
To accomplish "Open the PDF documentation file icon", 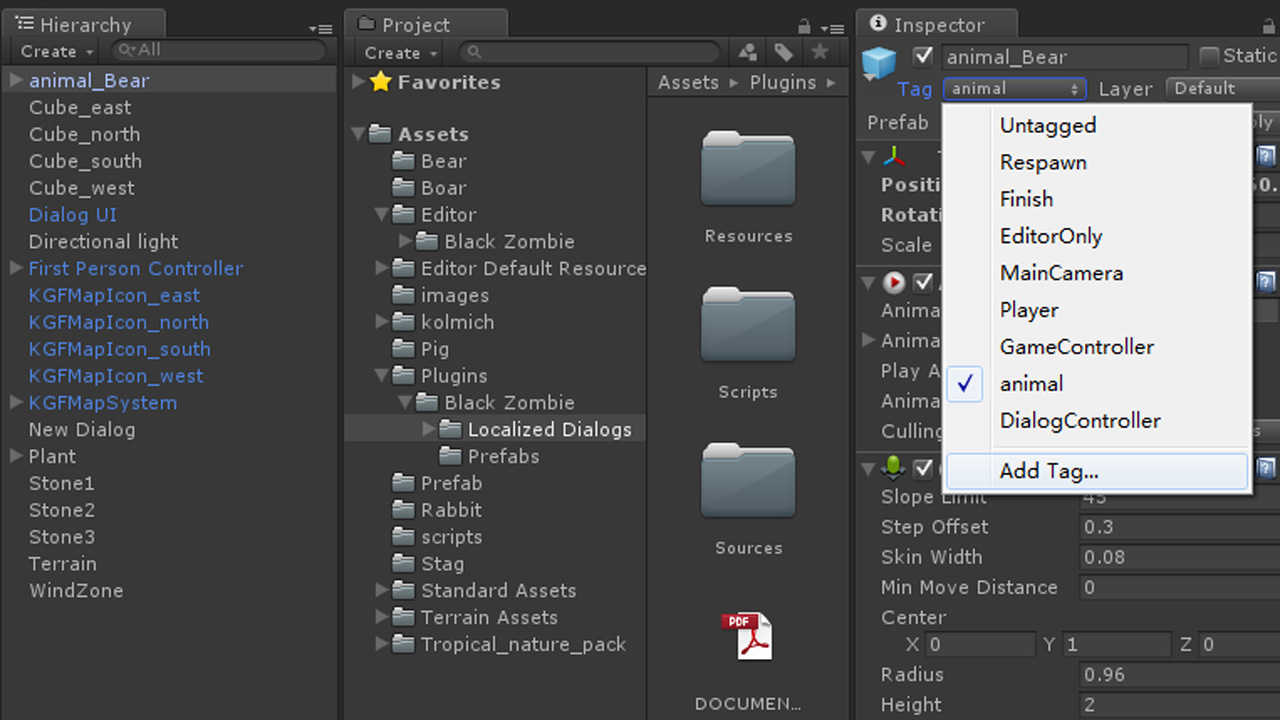I will point(748,636).
